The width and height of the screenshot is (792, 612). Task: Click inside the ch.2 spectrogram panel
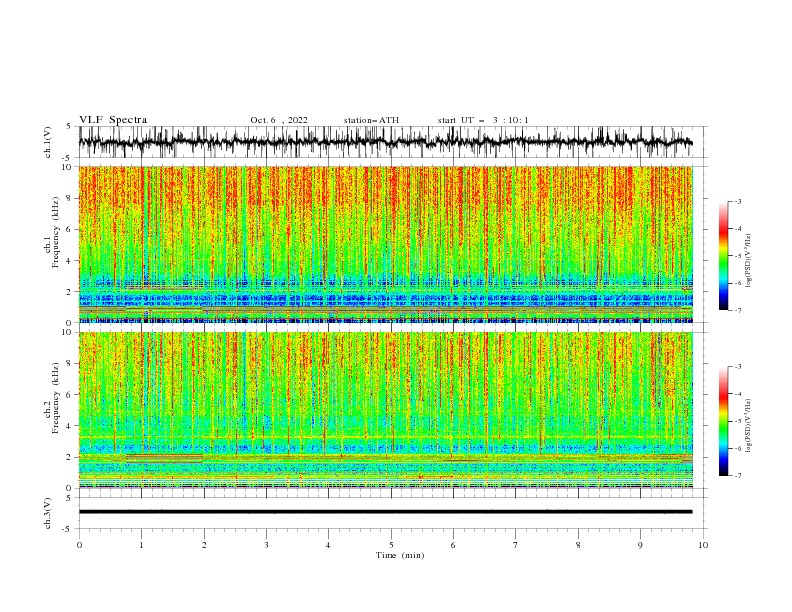[x=385, y=410]
